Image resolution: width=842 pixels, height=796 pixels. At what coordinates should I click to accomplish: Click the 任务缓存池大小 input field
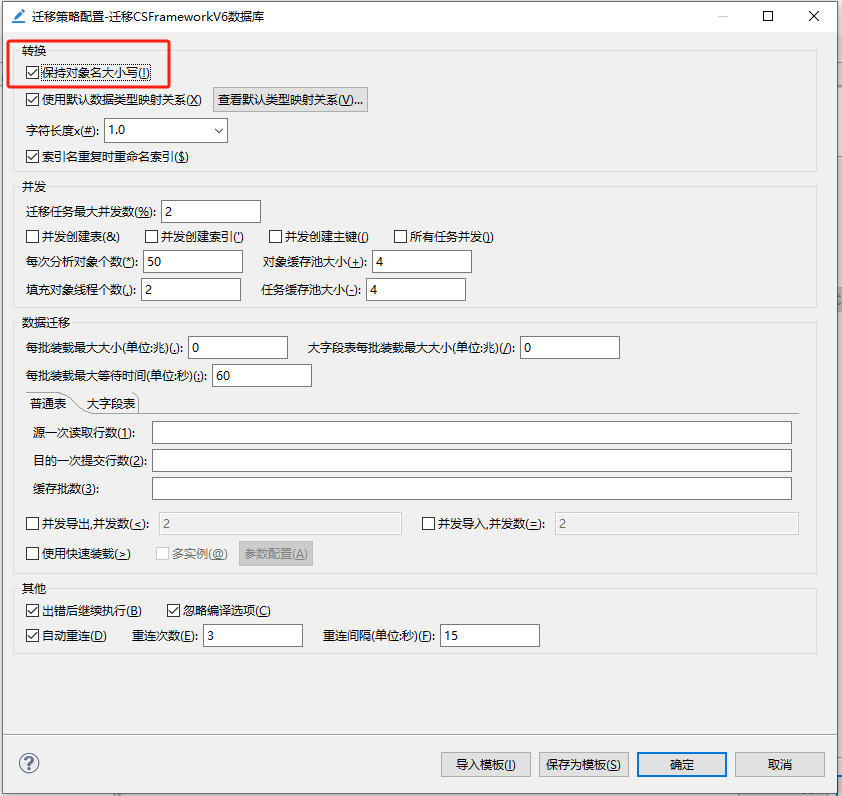coord(416,290)
